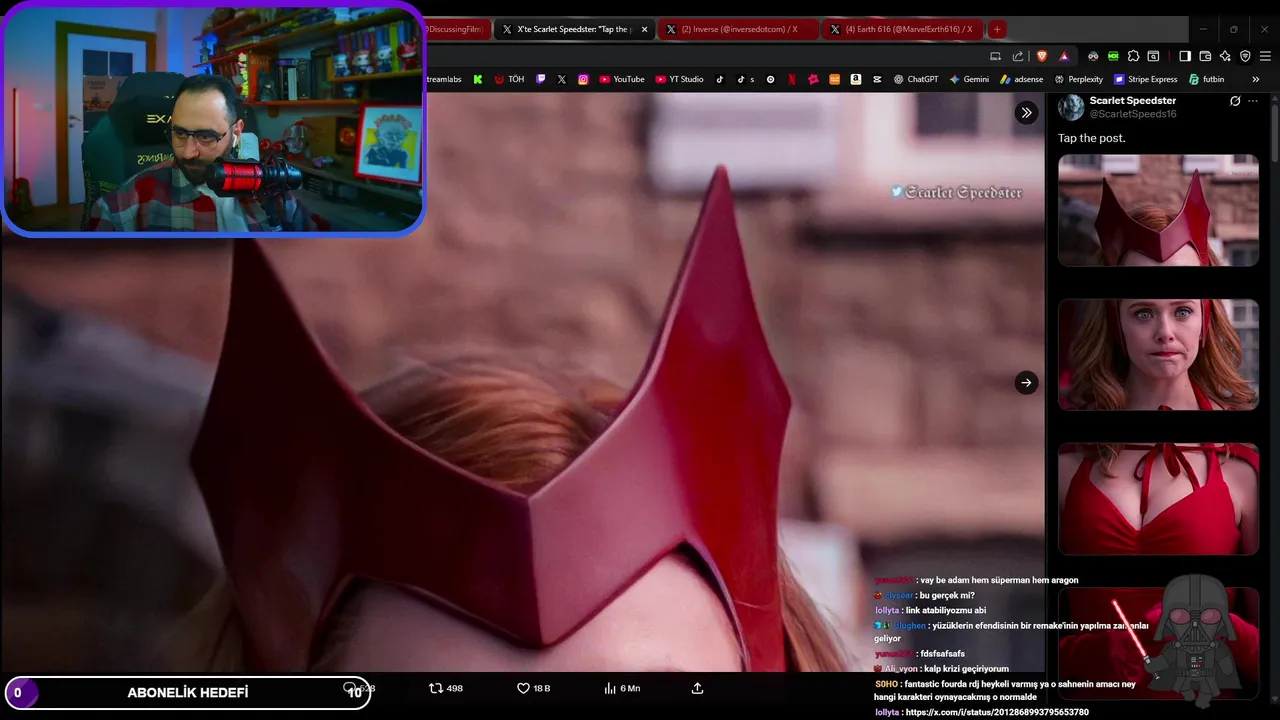View post analytics showing 6 Mn
1280x720 pixels.
click(622, 688)
